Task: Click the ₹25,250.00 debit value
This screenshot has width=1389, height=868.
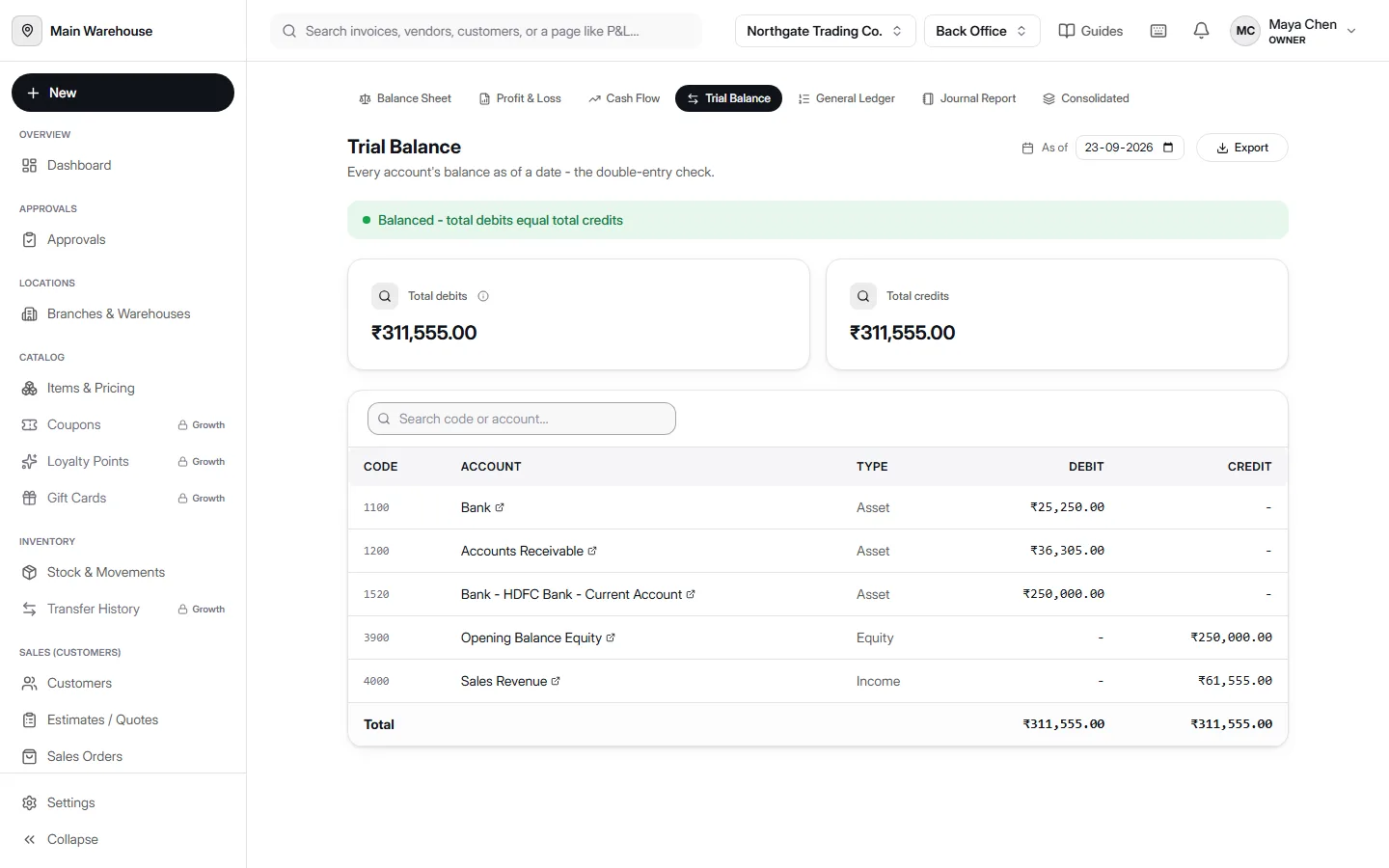Action: pyautogui.click(x=1067, y=507)
